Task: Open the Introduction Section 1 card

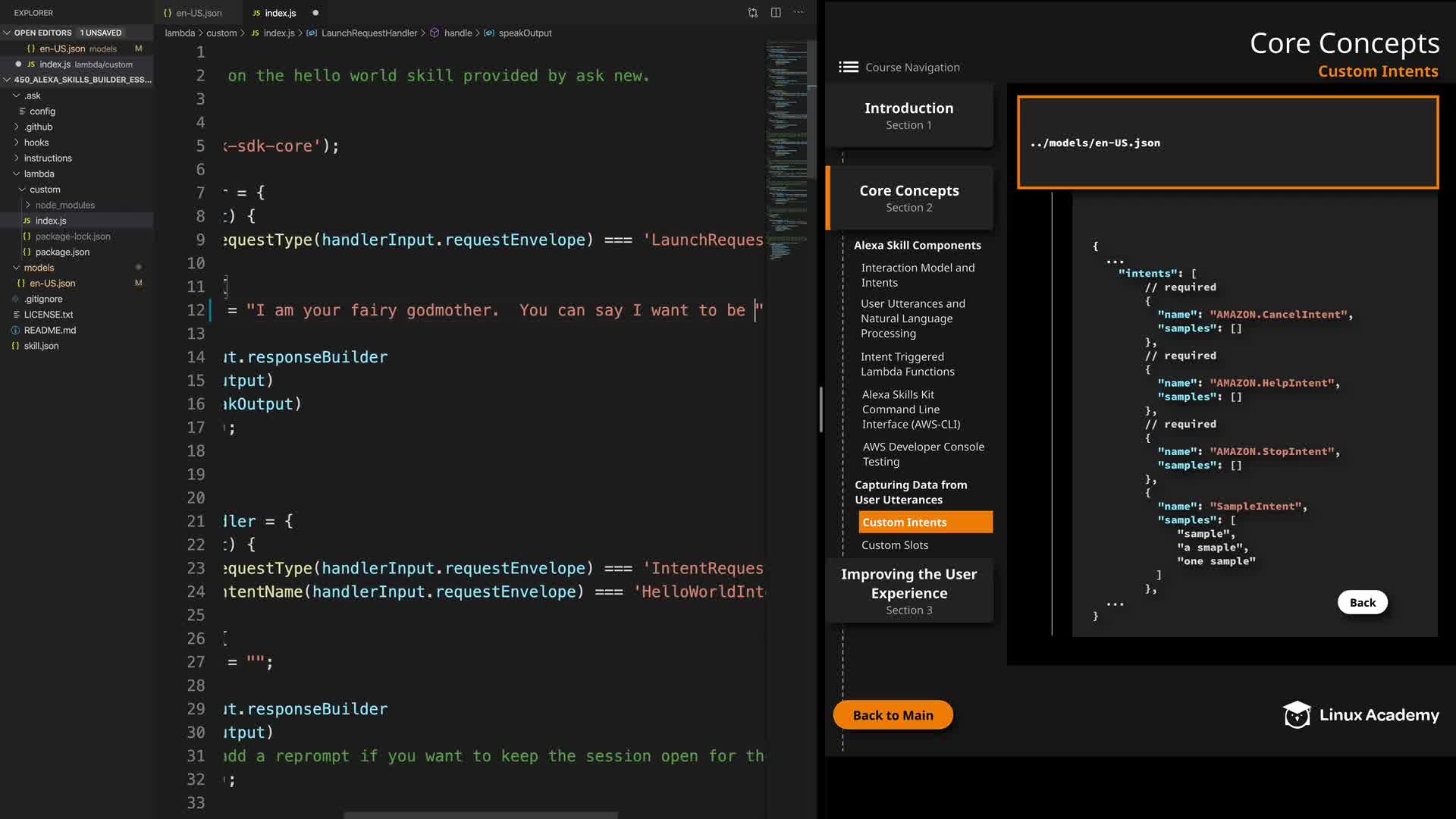Action: click(908, 115)
